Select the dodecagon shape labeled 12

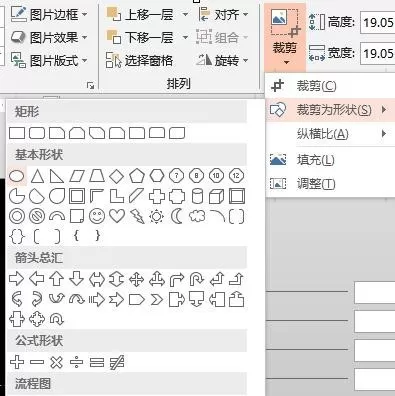(236, 176)
